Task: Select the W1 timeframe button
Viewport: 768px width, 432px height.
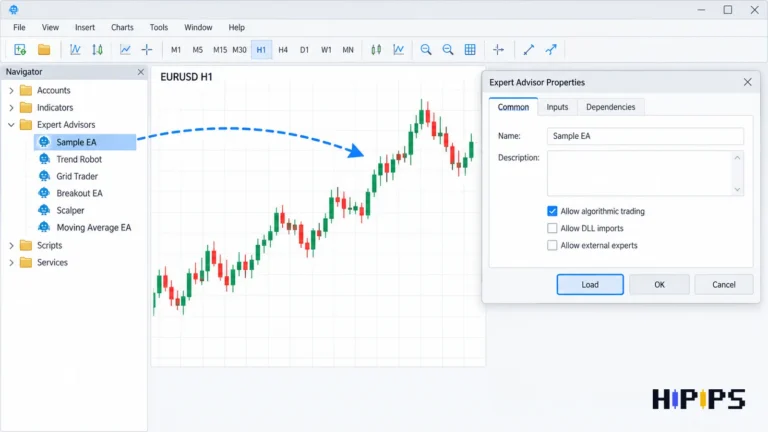Action: [x=326, y=50]
